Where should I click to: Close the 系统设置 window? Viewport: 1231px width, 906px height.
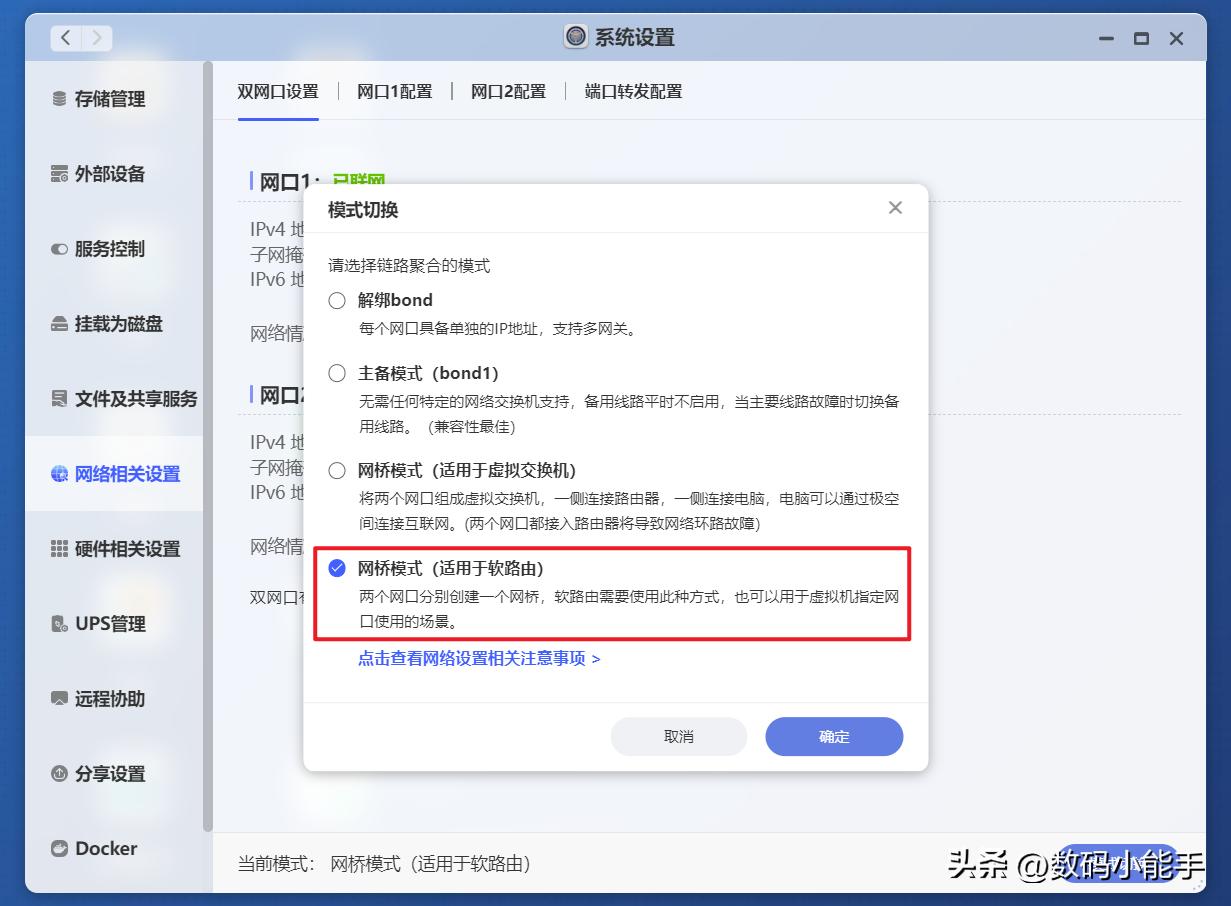(1177, 38)
